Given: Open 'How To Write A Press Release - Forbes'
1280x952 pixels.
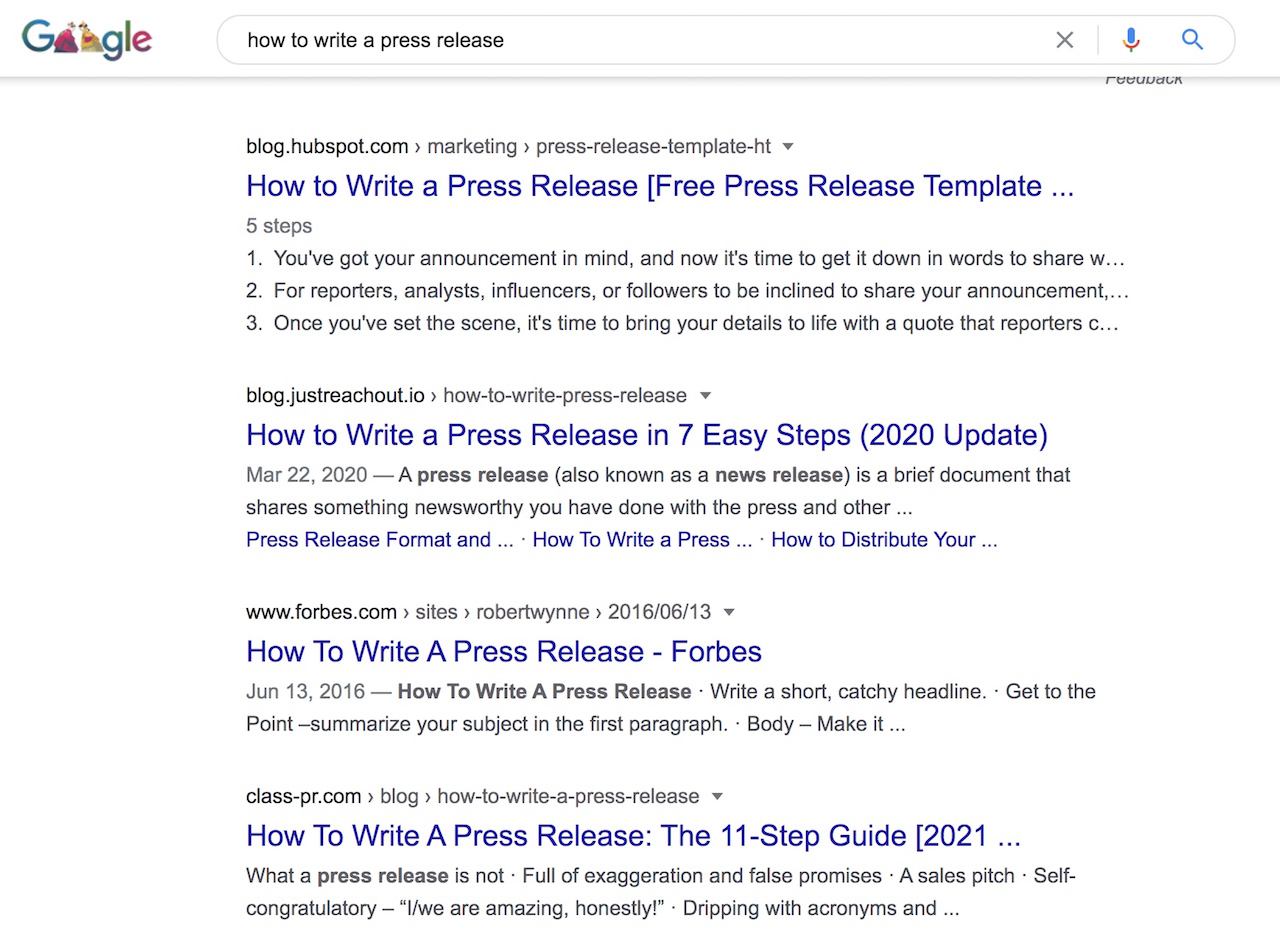Looking at the screenshot, I should (x=504, y=652).
